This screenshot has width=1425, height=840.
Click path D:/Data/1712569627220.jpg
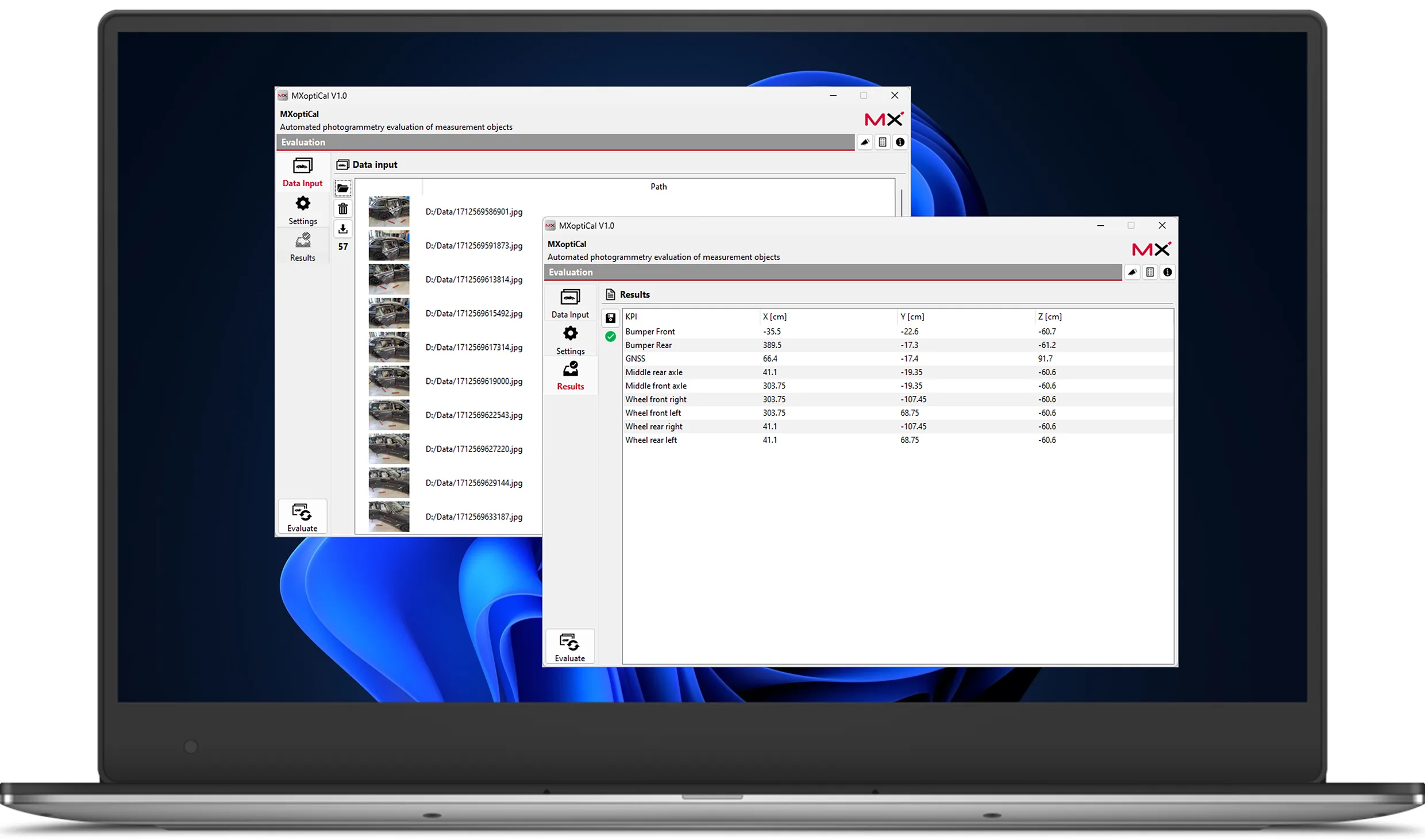(x=474, y=449)
